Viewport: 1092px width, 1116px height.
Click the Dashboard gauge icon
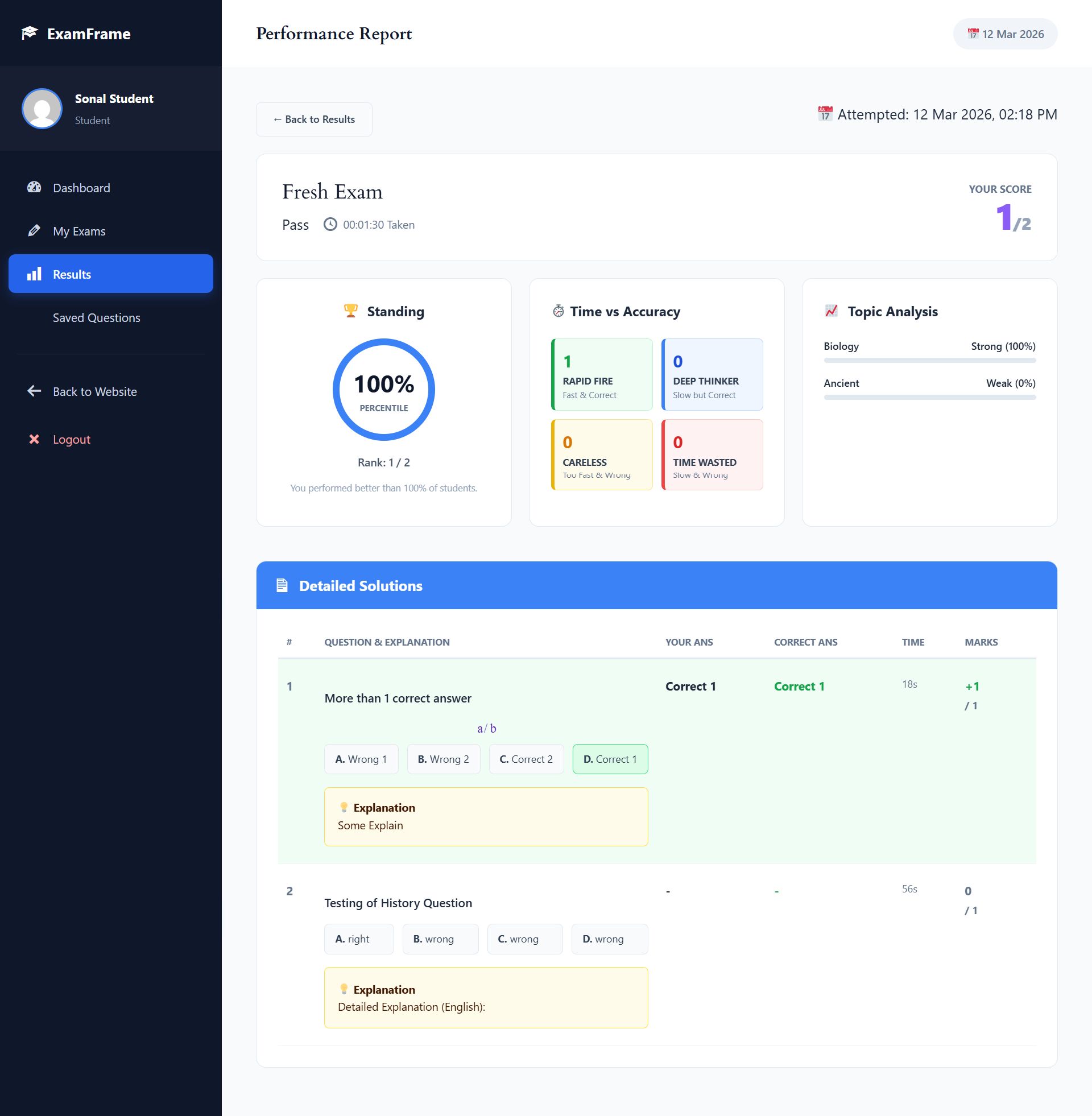click(x=34, y=188)
